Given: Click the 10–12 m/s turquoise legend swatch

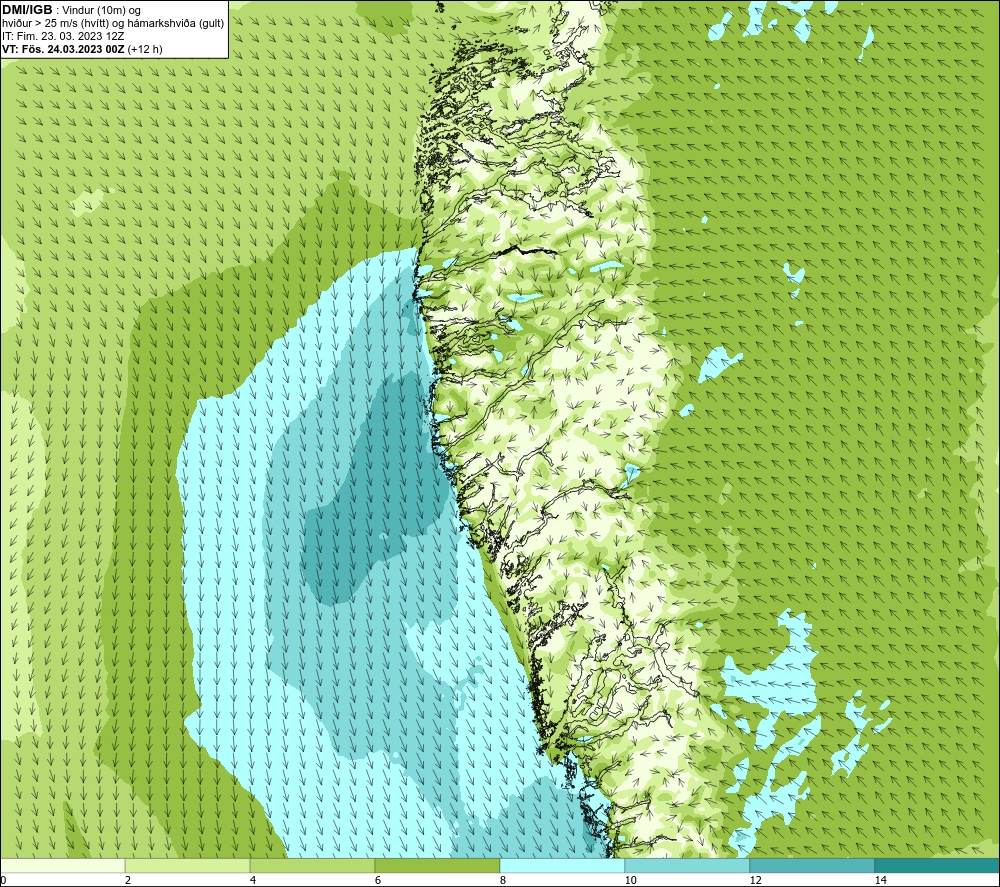Looking at the screenshot, I should tap(688, 865).
